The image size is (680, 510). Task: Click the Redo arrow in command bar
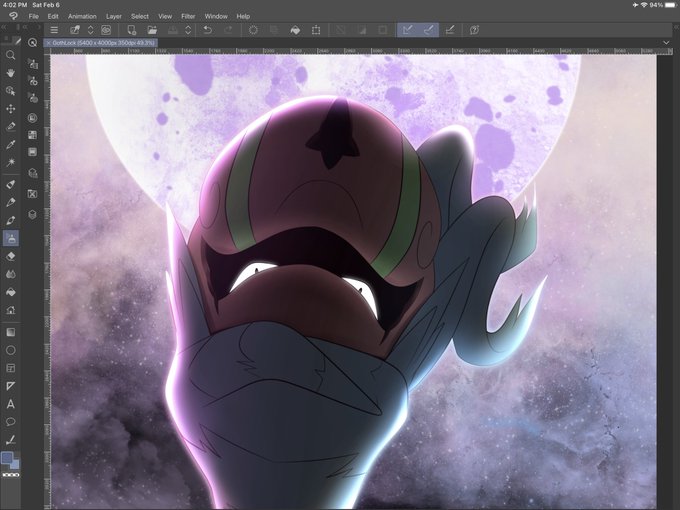coord(228,30)
